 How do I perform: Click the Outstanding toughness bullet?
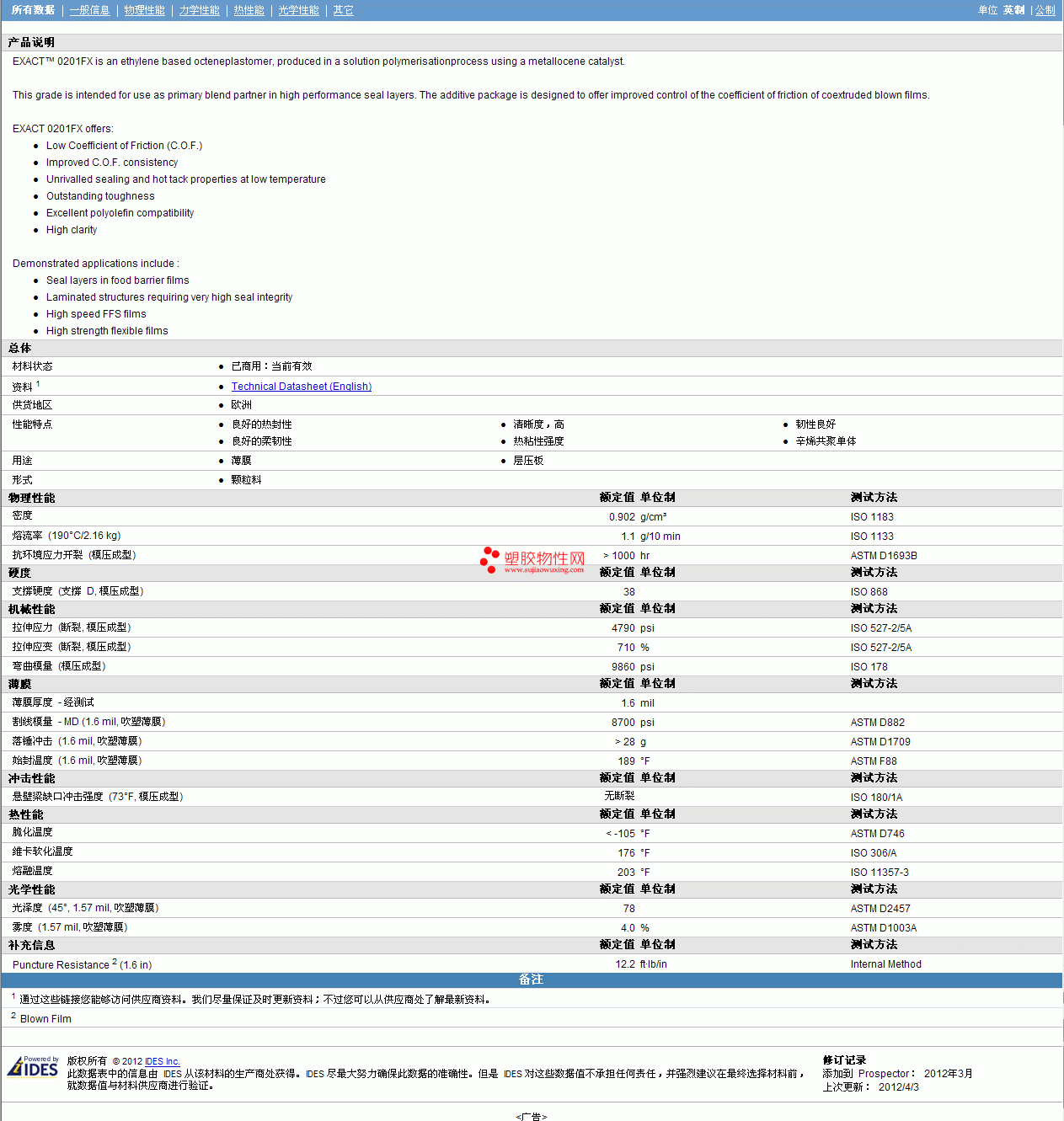tap(100, 196)
